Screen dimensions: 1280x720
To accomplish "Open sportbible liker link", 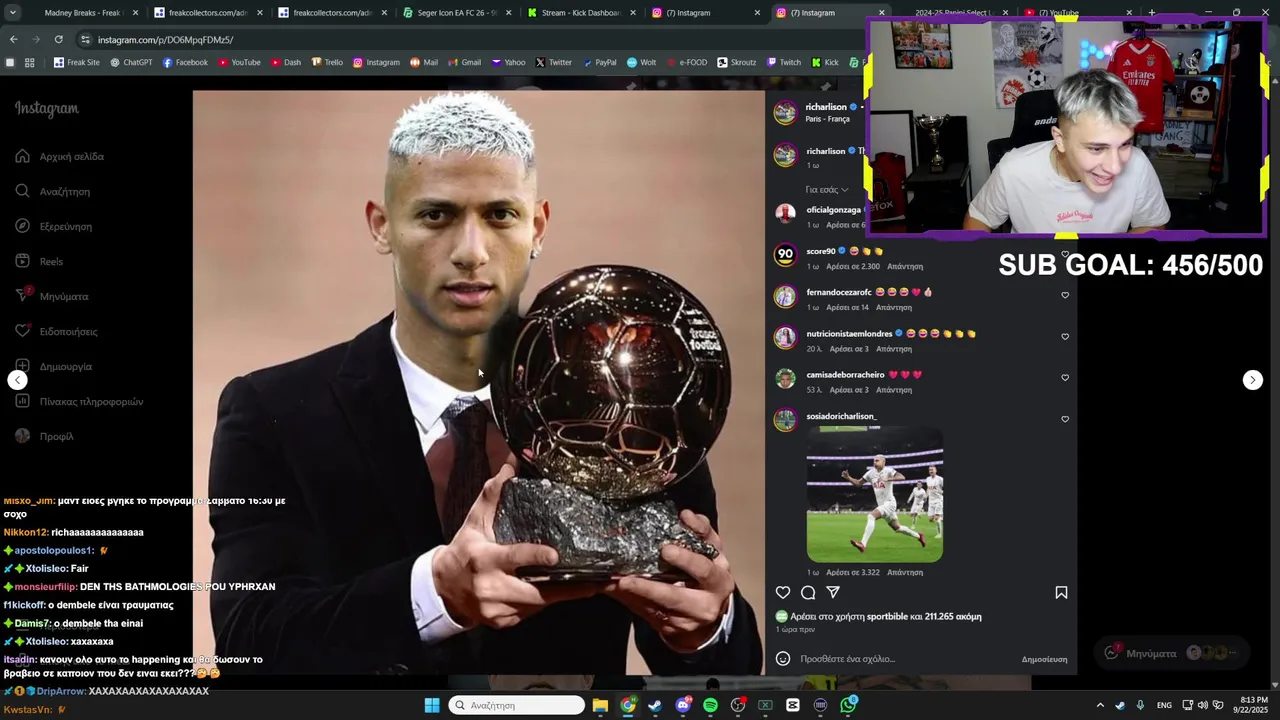I will coord(887,617).
